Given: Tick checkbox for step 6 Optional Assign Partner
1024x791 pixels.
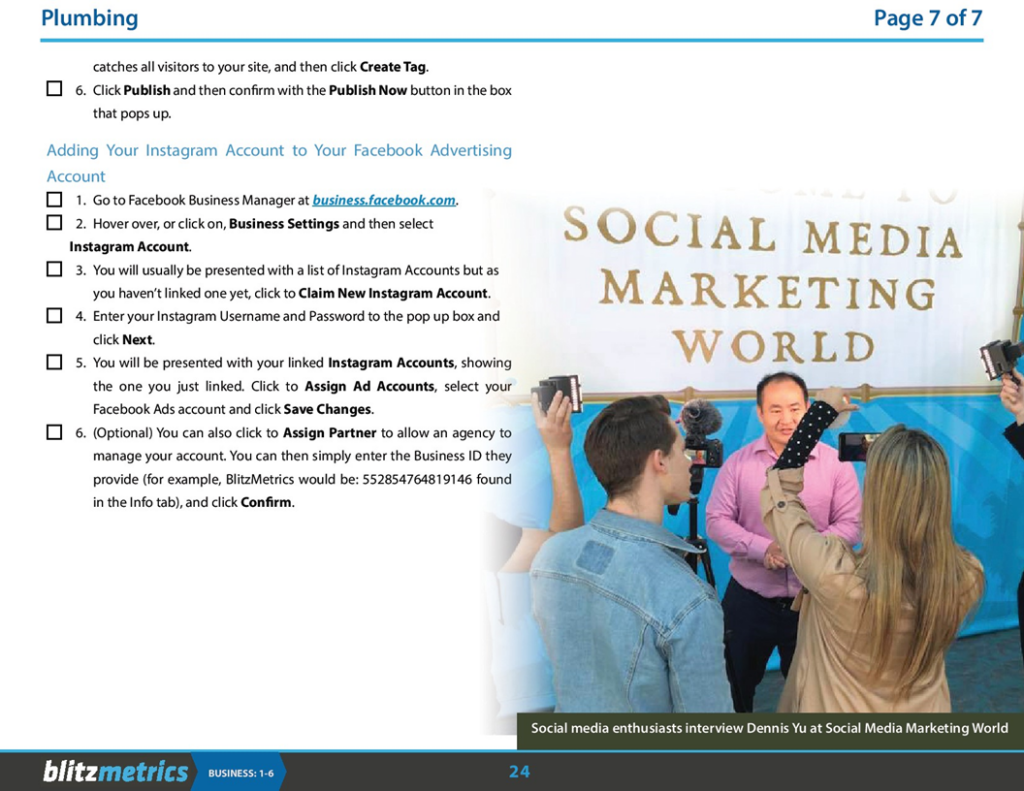Looking at the screenshot, I should tap(54, 432).
